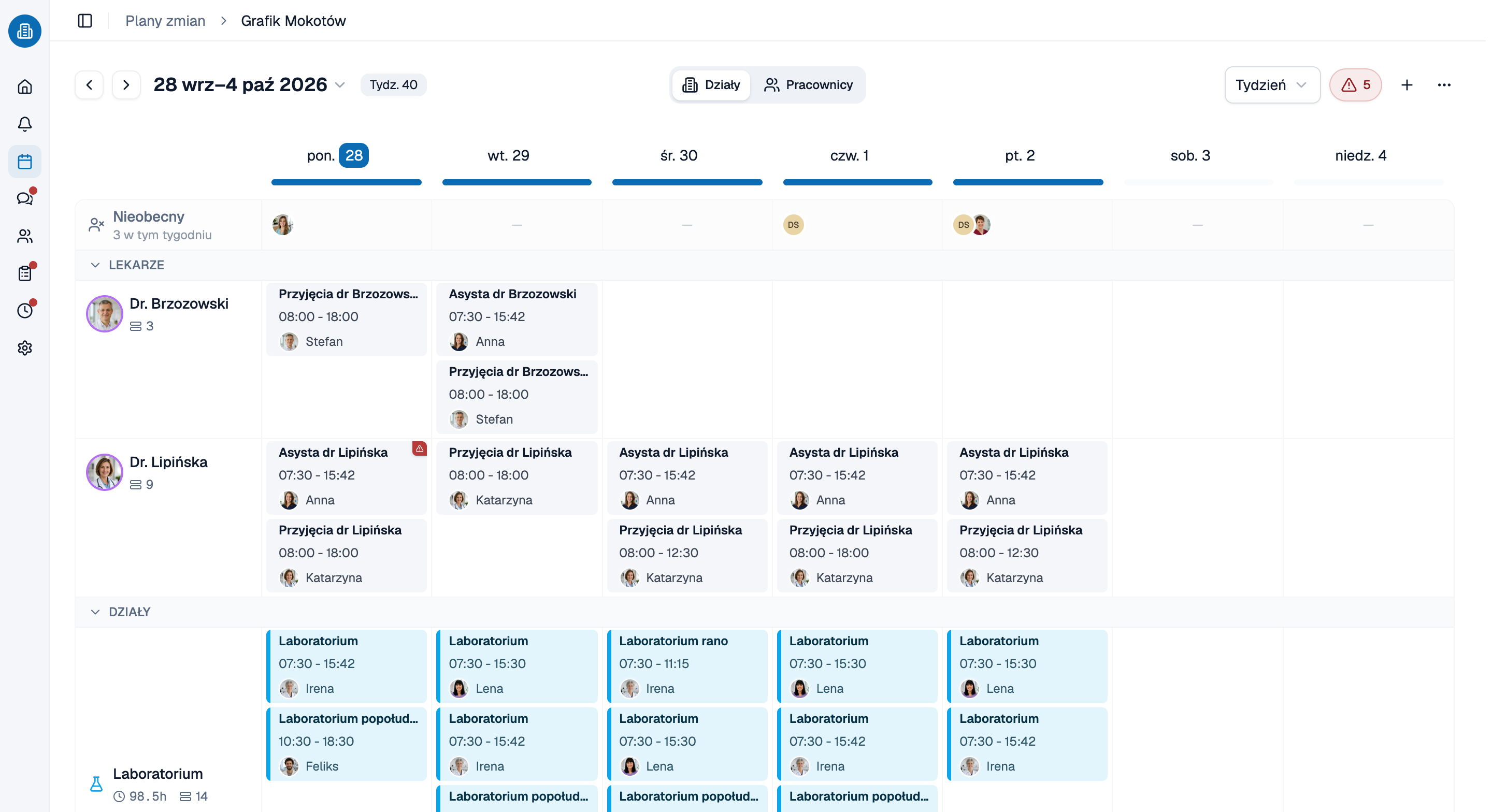Click Saturday's empty coverage bar
This screenshot has height=812, width=1492.
(1198, 182)
